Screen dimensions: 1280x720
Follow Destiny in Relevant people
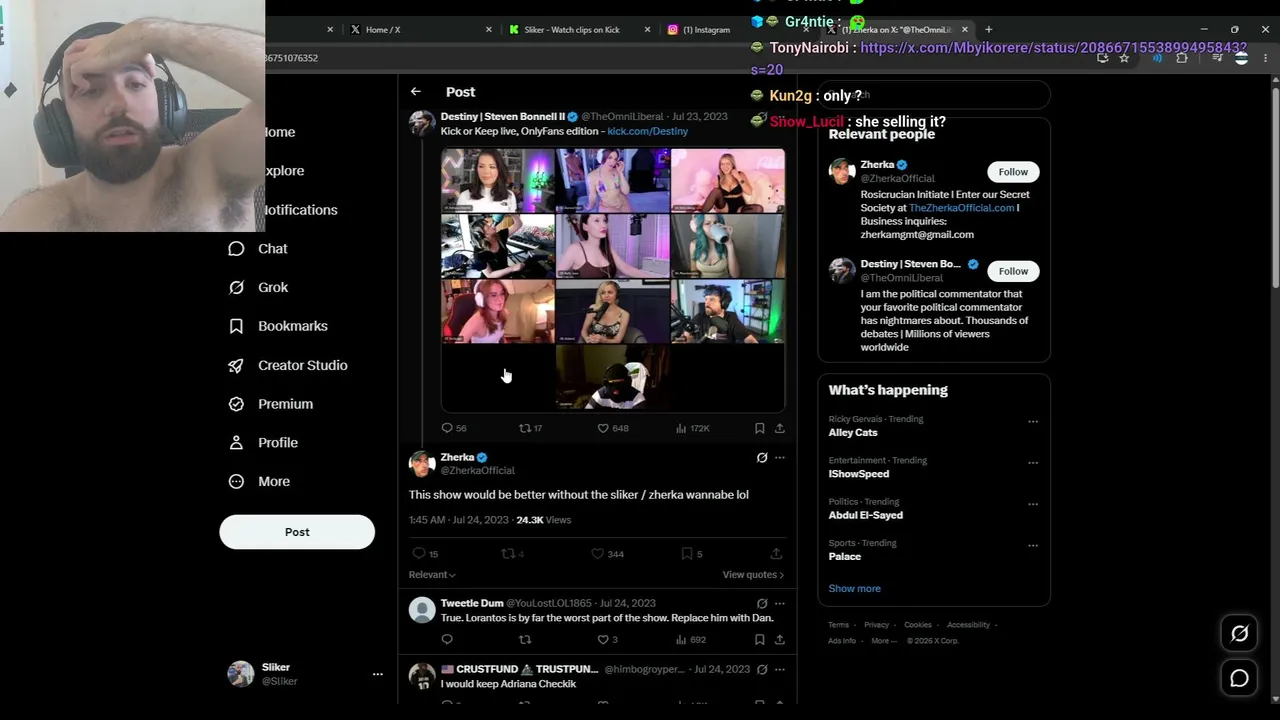1013,271
